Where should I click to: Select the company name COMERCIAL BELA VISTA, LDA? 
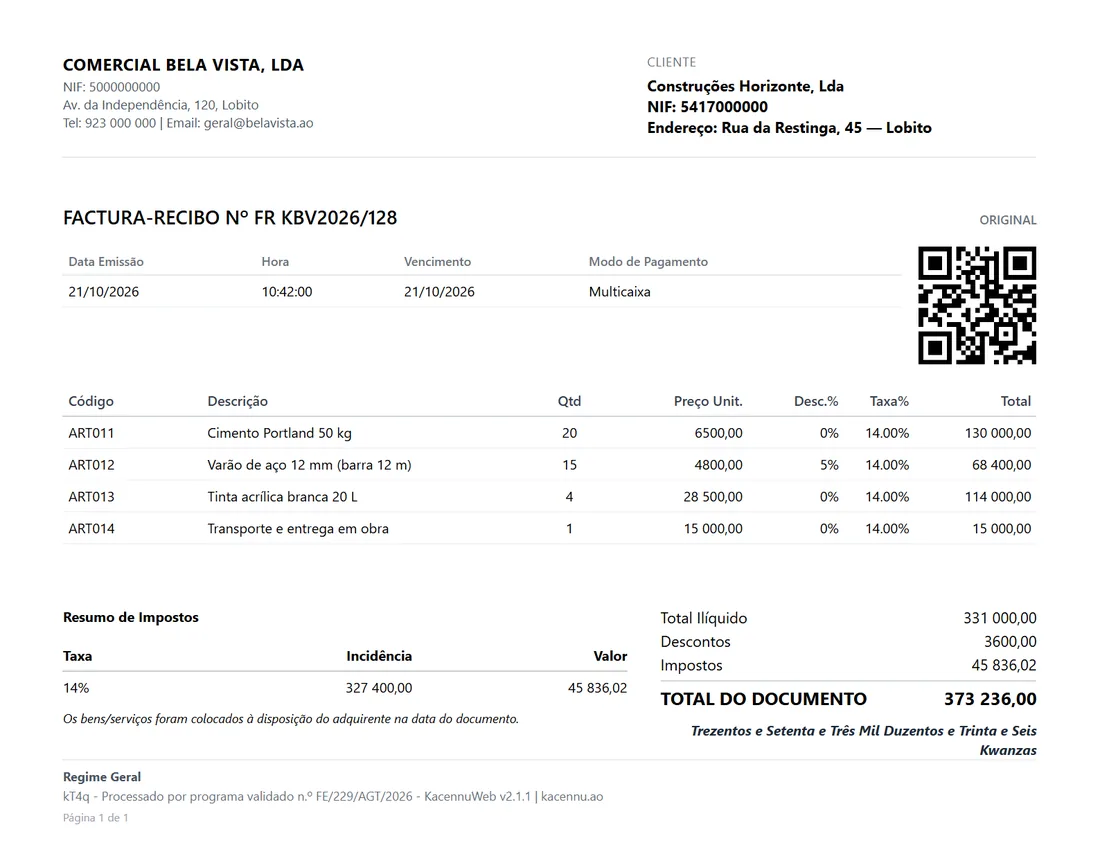183,65
